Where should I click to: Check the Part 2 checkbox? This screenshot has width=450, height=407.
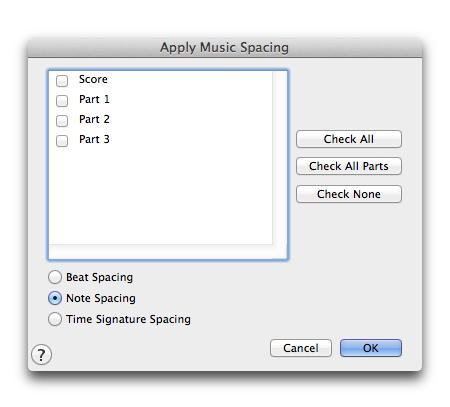click(x=62, y=121)
